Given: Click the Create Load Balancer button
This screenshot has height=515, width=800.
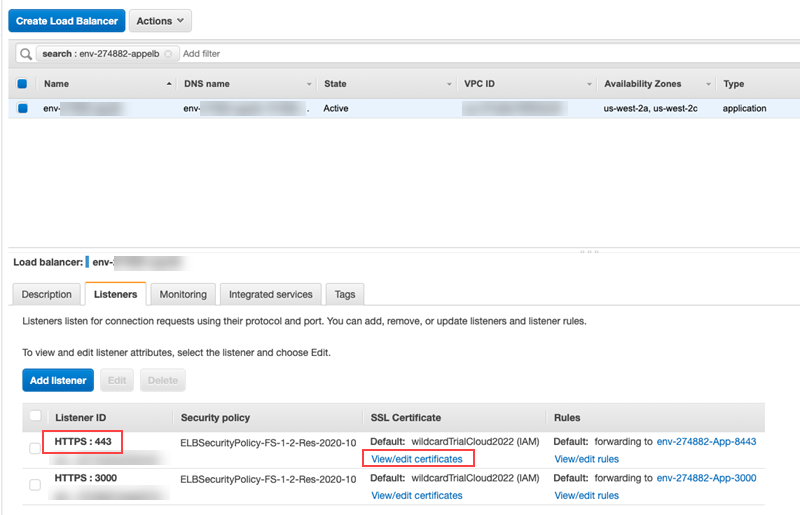Looking at the screenshot, I should [x=66, y=21].
